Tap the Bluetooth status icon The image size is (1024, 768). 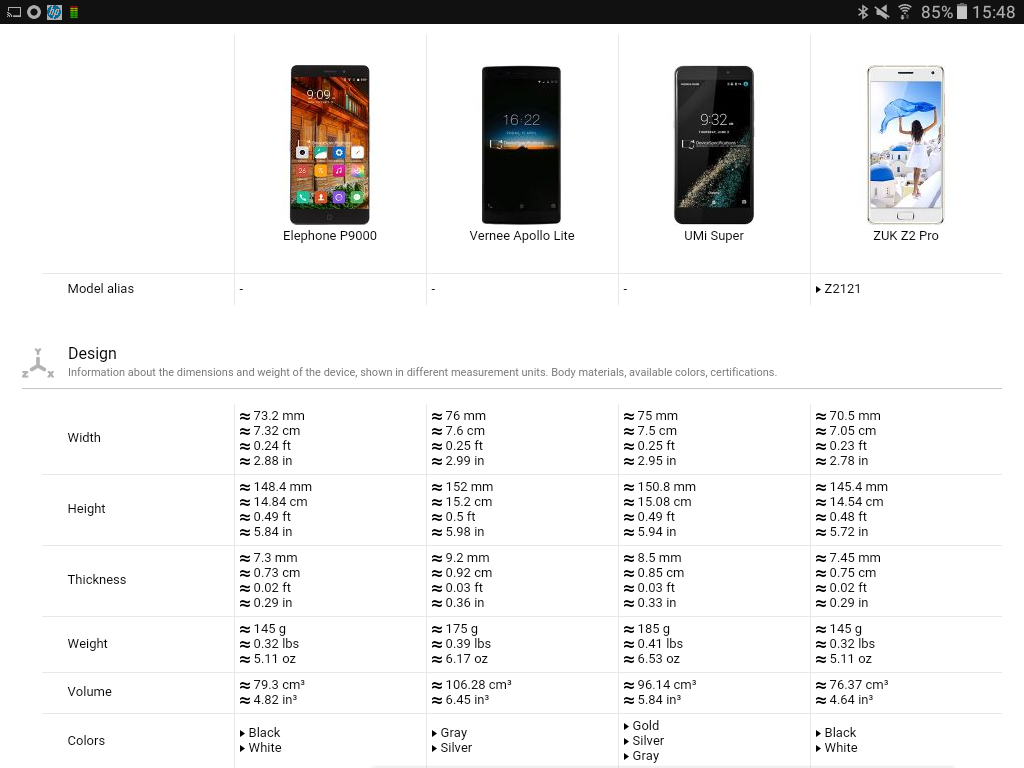(863, 12)
